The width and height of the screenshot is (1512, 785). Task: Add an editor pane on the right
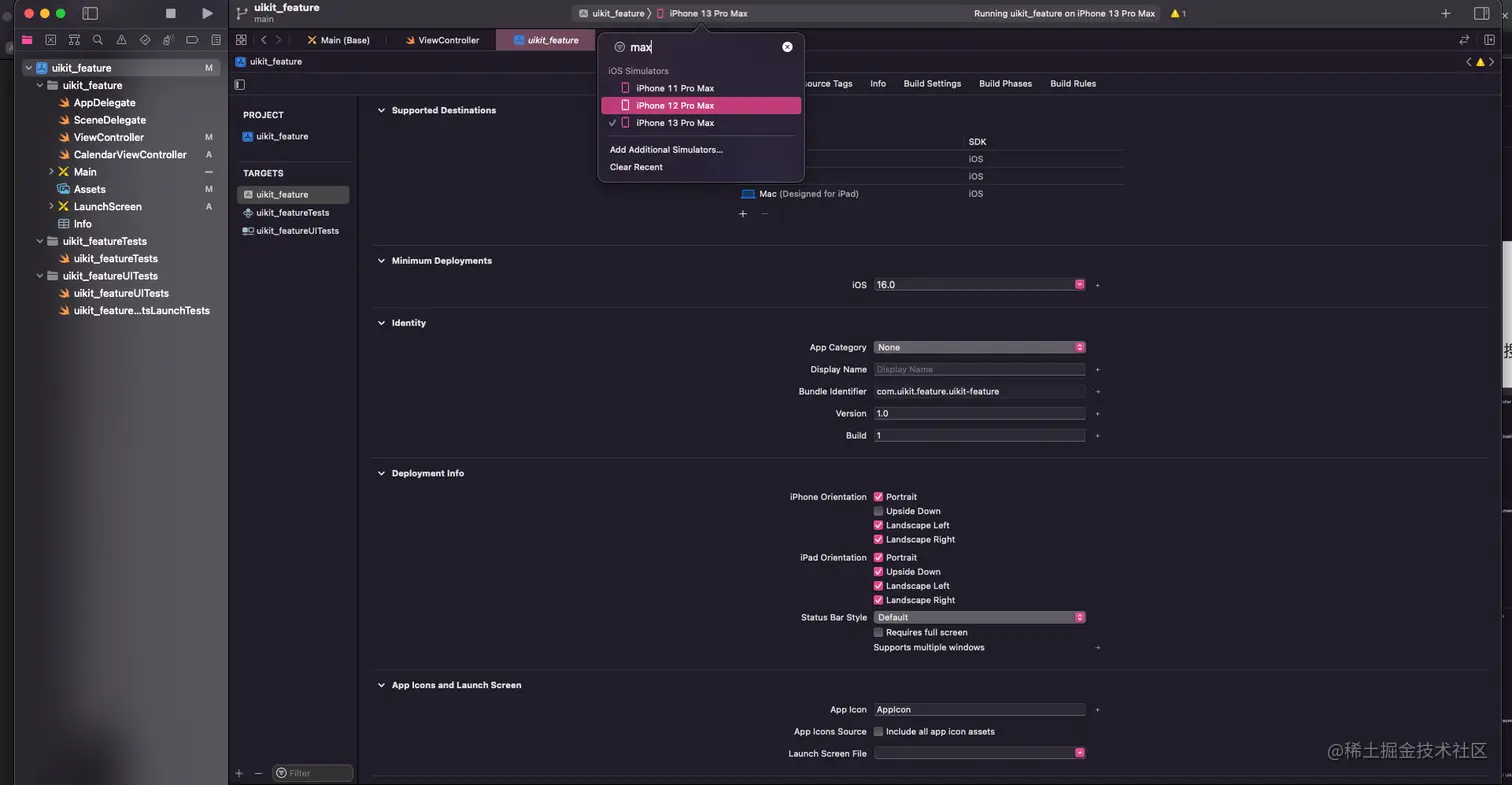click(1489, 40)
